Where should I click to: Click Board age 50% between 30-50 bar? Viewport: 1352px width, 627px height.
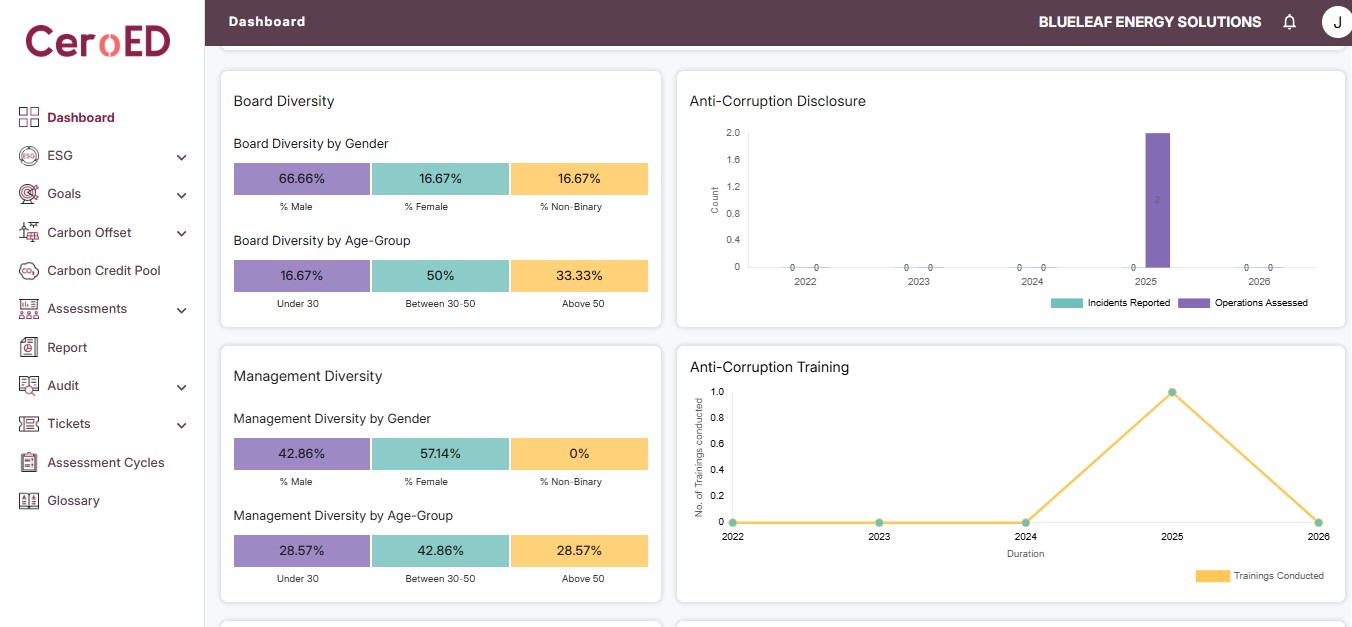[x=440, y=276]
